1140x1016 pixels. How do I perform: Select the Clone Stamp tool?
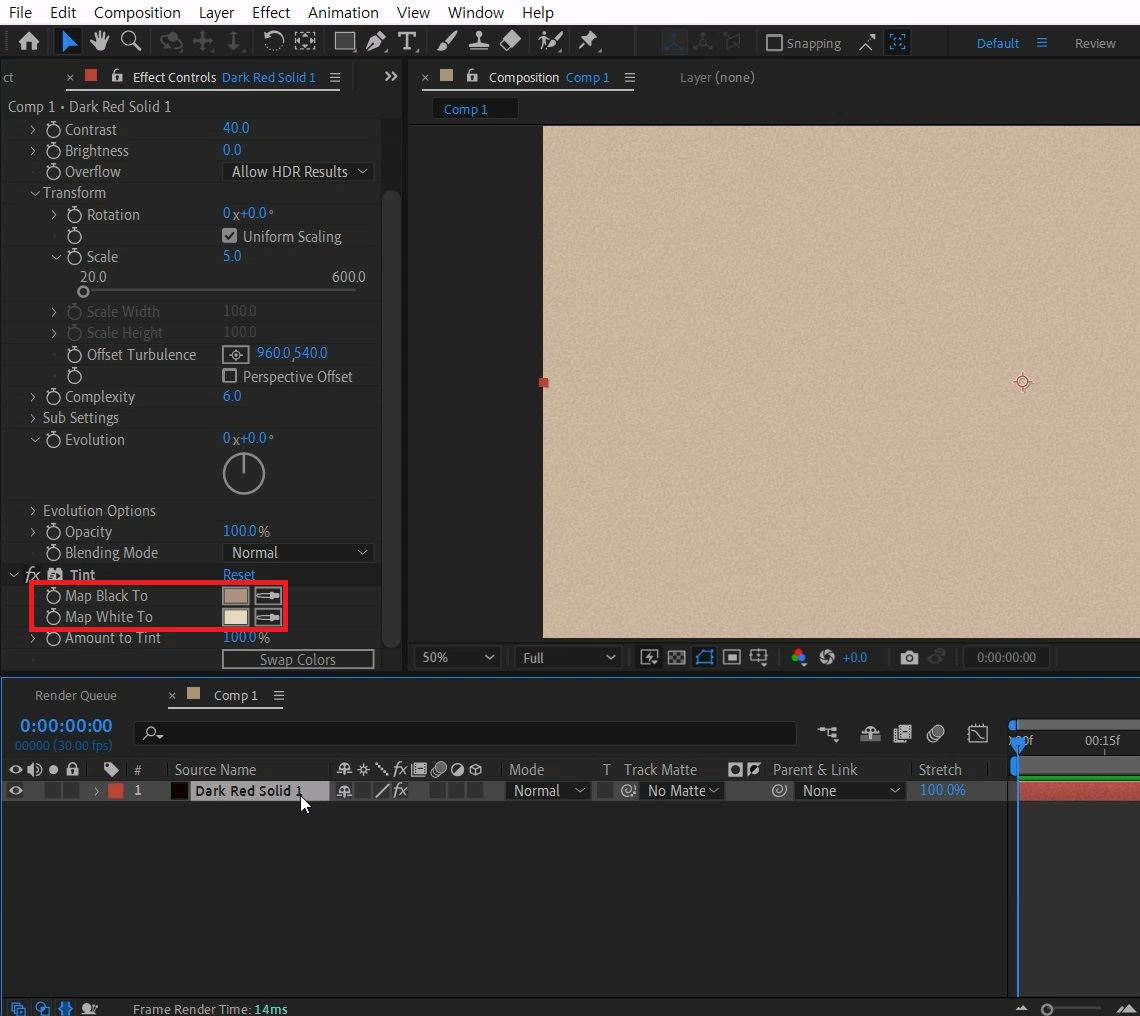point(478,41)
